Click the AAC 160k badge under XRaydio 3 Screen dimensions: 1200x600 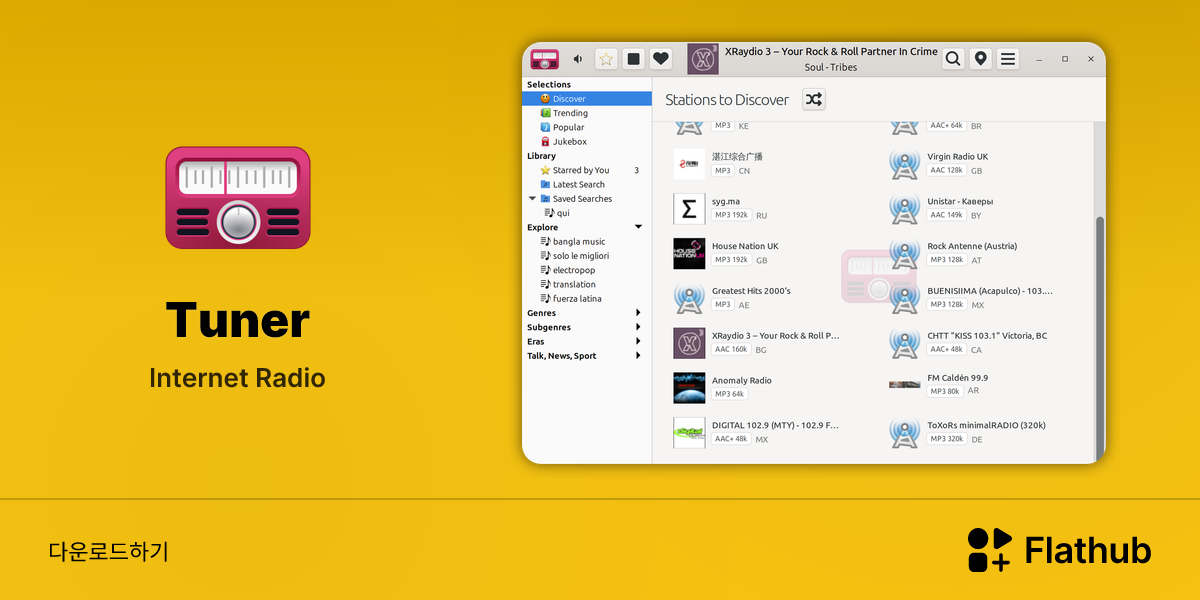[731, 350]
